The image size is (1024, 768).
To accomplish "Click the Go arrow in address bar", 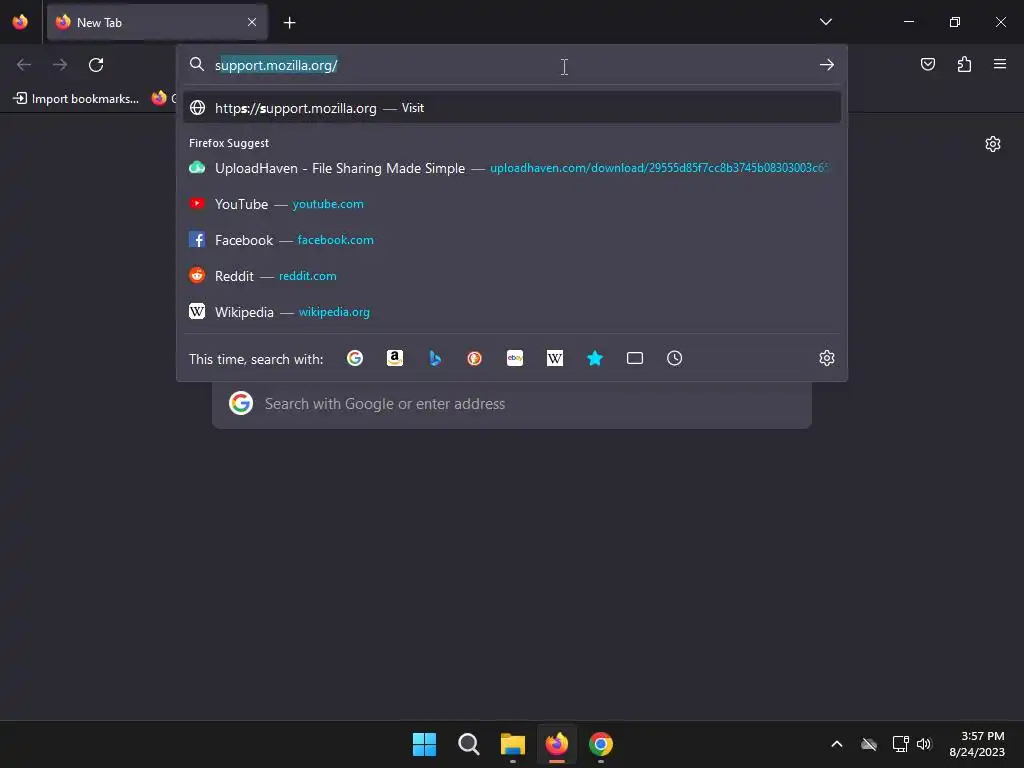I will coord(827,65).
